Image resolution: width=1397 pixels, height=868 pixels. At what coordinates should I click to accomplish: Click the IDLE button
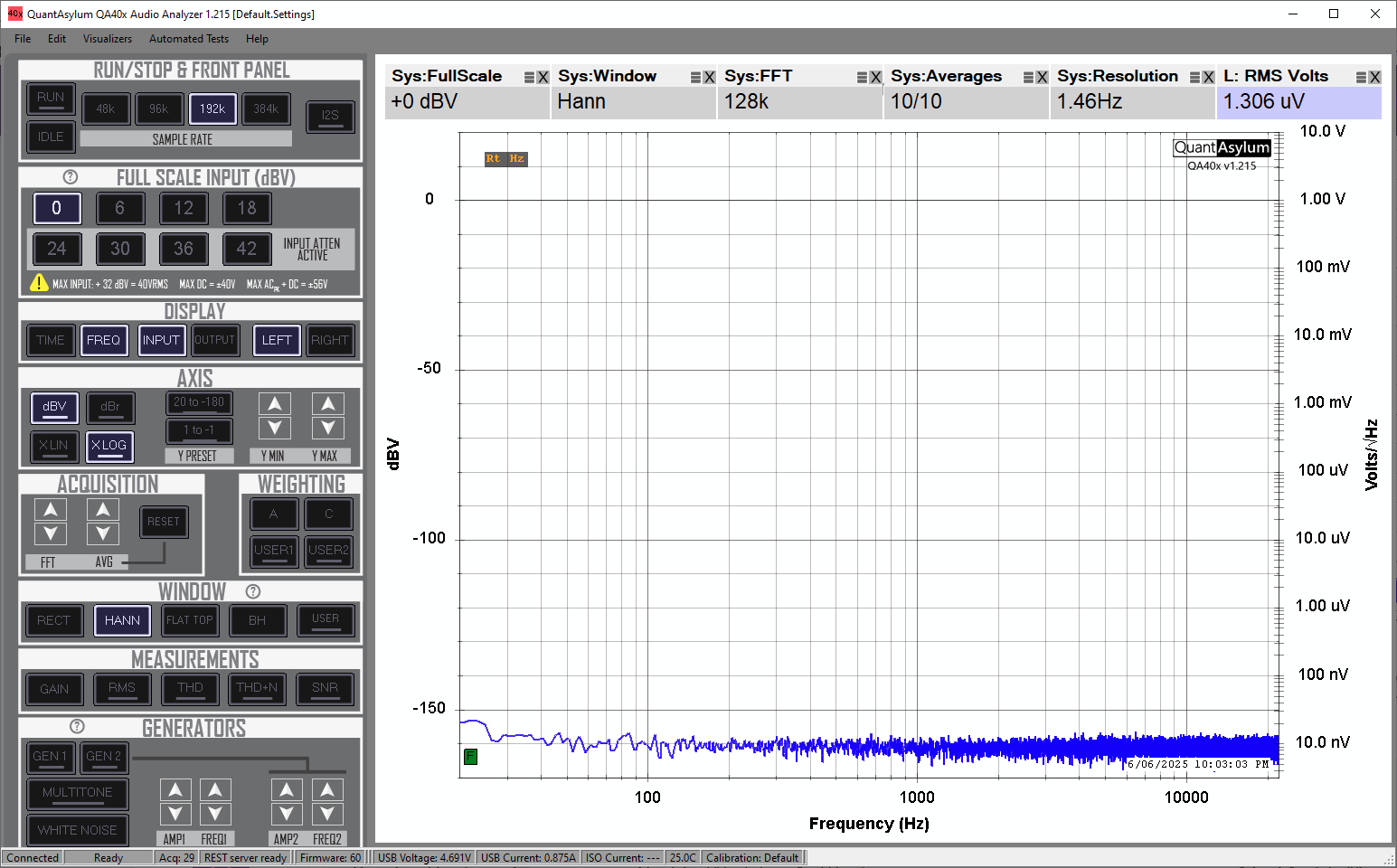click(x=51, y=137)
